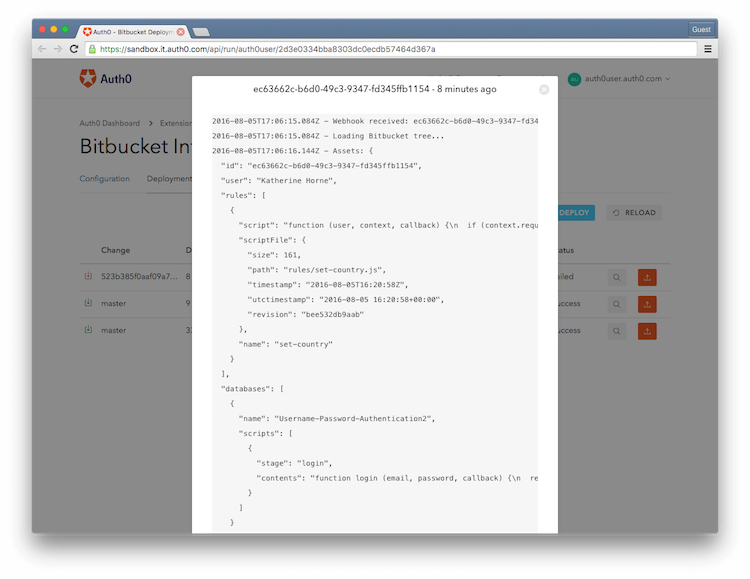
Task: Click the Bitbucket page heading
Action: pos(135,146)
